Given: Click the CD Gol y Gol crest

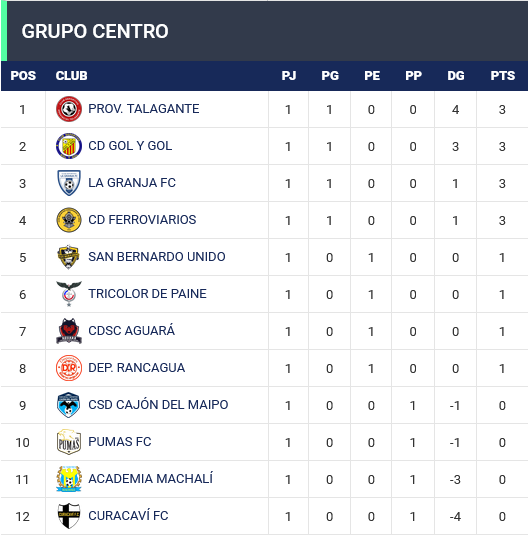Looking at the screenshot, I should pyautogui.click(x=69, y=146).
